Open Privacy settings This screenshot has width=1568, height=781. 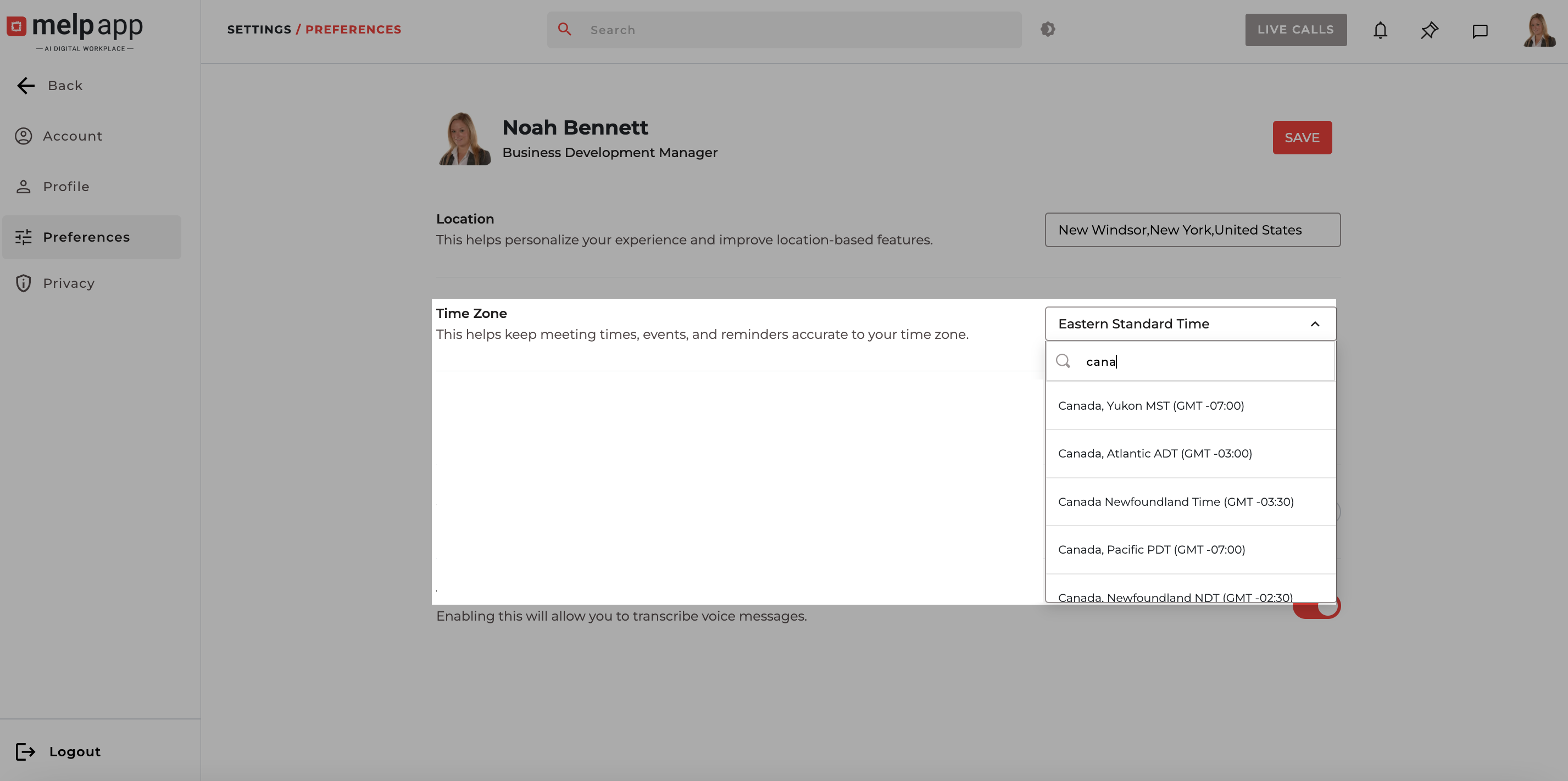click(x=55, y=283)
